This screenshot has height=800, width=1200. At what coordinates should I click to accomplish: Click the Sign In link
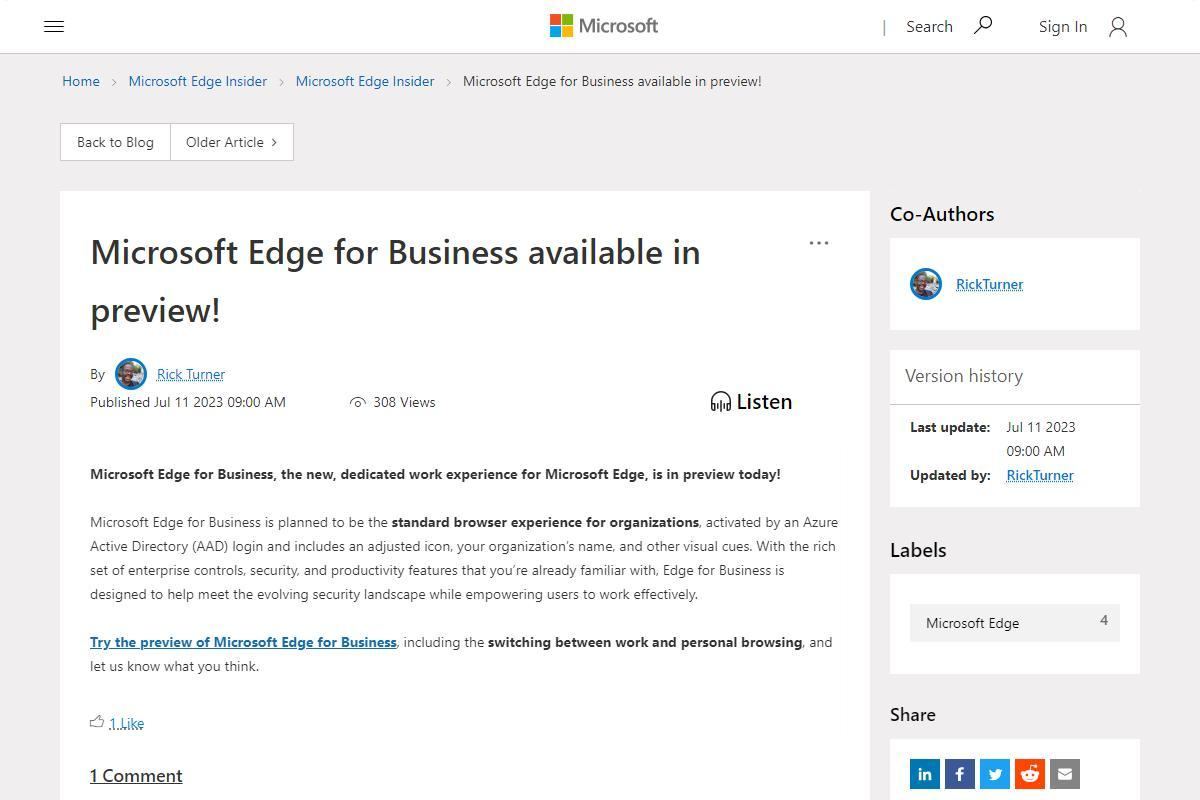click(x=1063, y=27)
